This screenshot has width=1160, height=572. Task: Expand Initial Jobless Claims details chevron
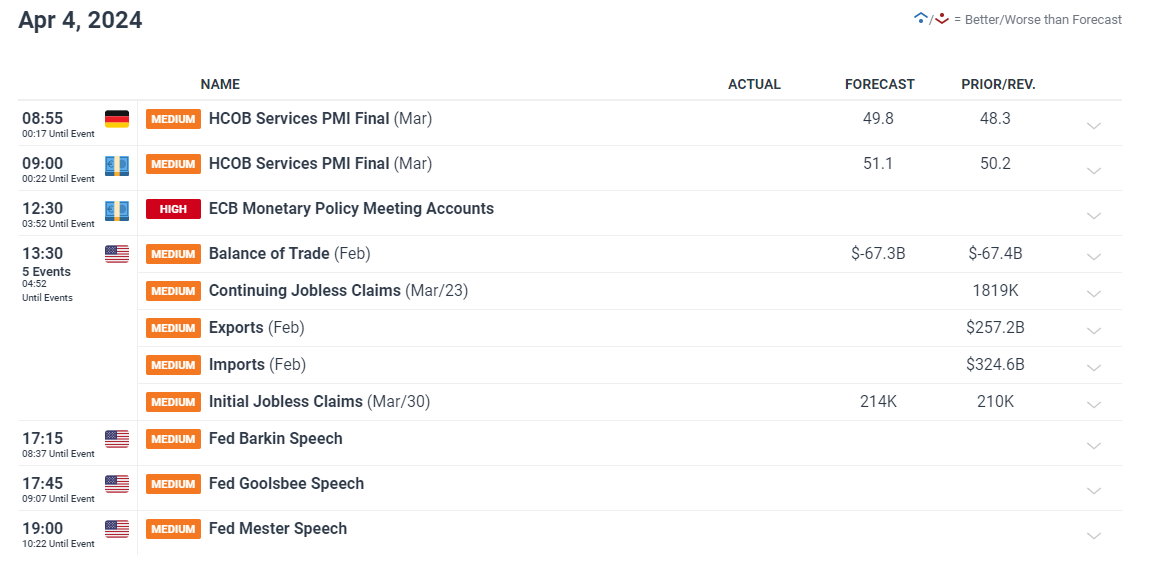coord(1093,405)
